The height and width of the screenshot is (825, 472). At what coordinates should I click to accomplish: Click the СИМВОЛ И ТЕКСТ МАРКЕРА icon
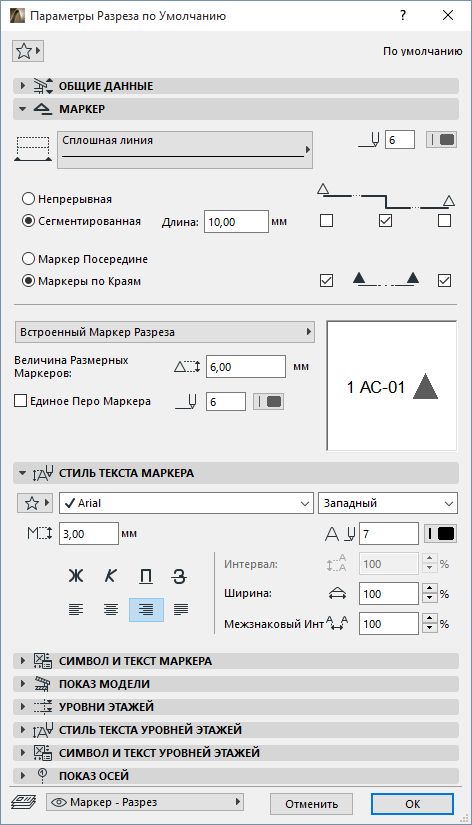coord(43,661)
